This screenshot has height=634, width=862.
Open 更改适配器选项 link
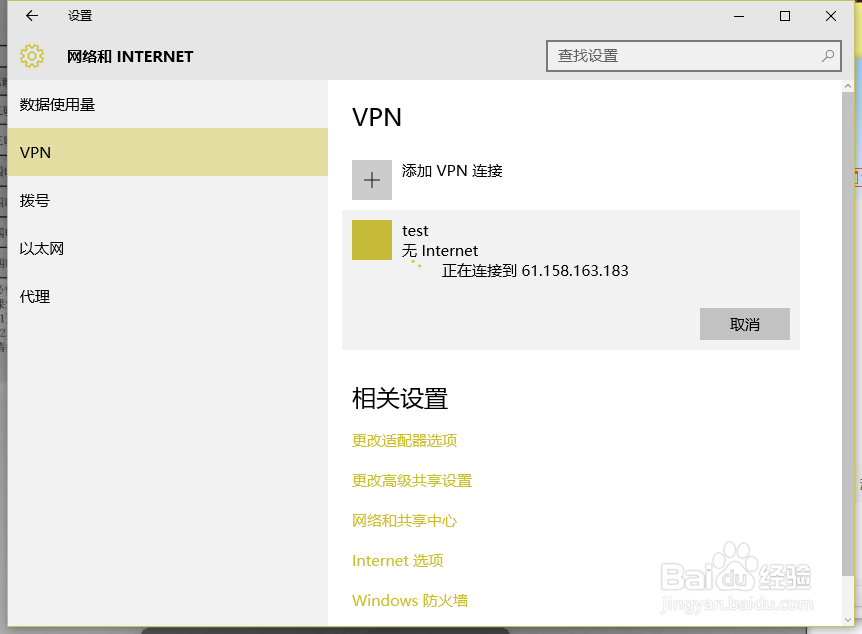point(405,440)
